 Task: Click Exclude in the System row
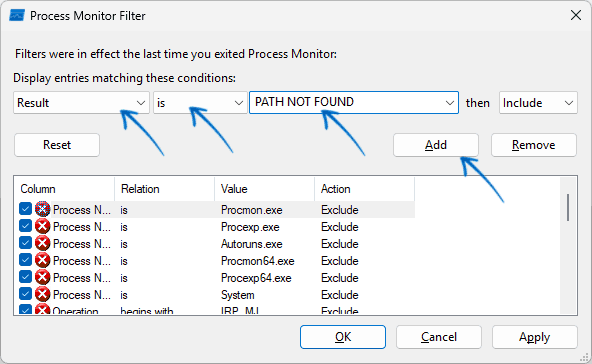coord(339,295)
